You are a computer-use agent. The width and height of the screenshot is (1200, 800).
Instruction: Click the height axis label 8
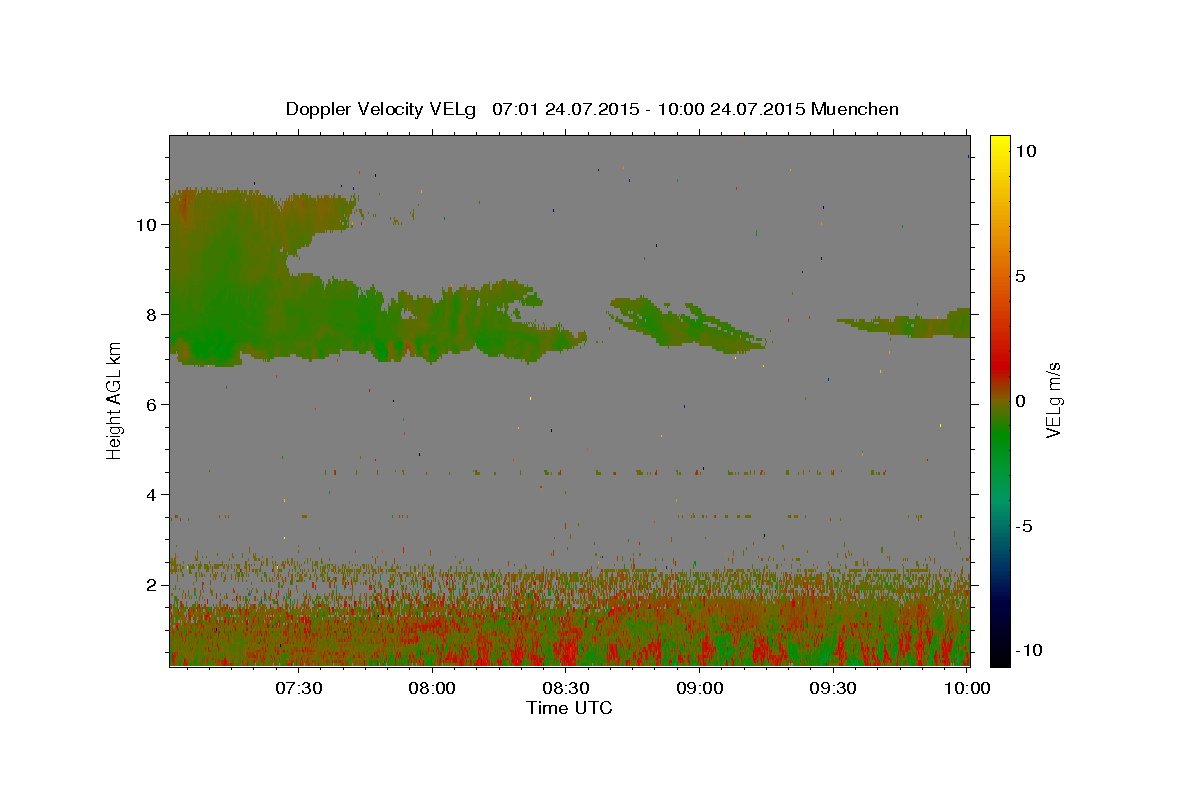coord(151,314)
